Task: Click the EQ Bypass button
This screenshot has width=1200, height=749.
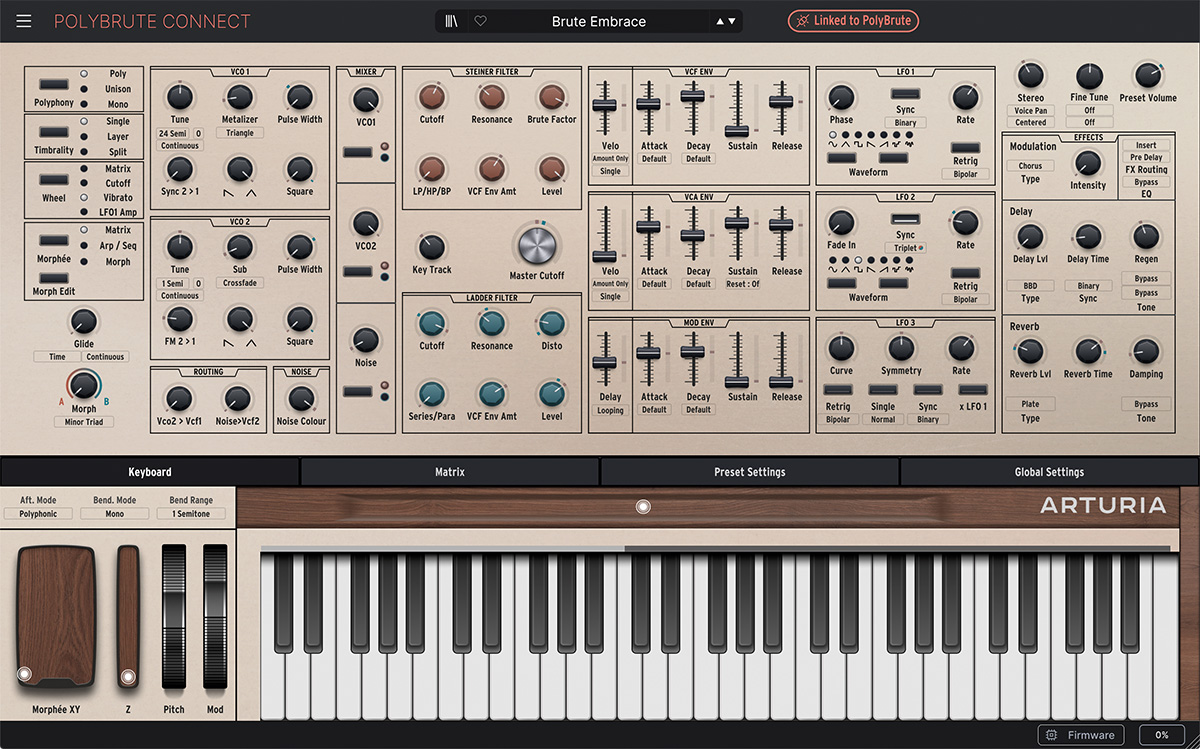Action: point(1146,183)
